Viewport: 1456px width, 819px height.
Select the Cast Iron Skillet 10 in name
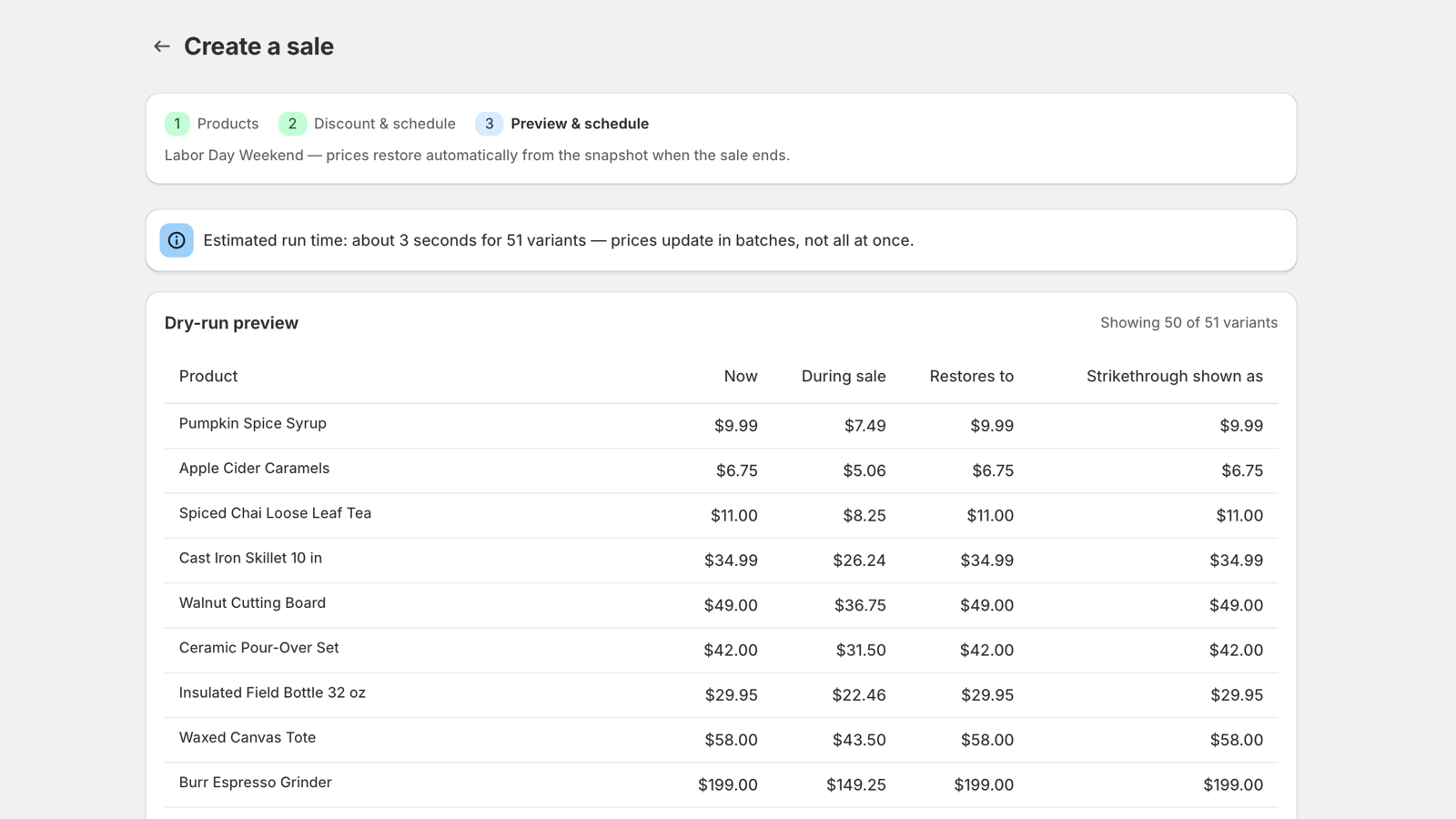(x=250, y=558)
